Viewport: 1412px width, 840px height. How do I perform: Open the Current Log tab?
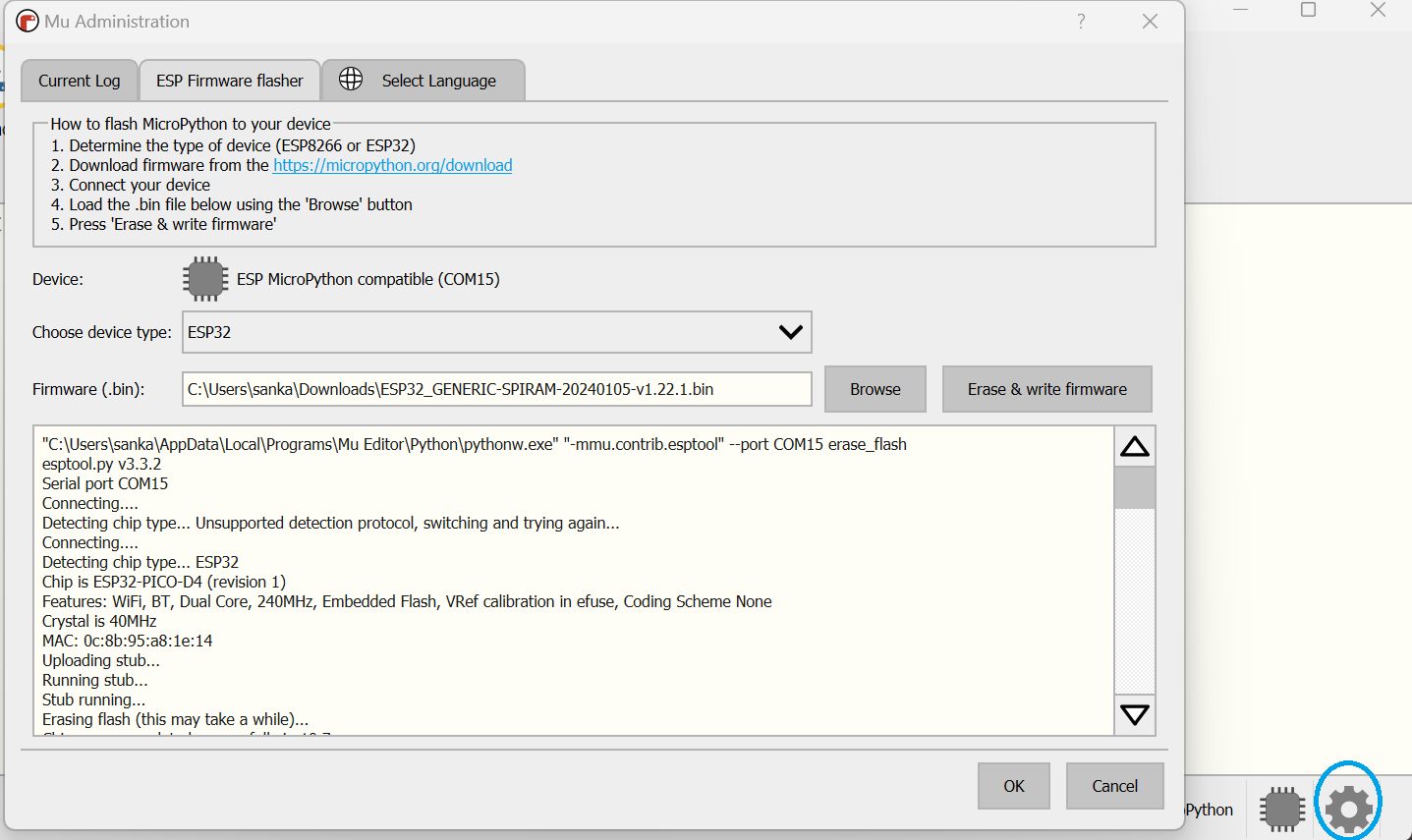[80, 81]
